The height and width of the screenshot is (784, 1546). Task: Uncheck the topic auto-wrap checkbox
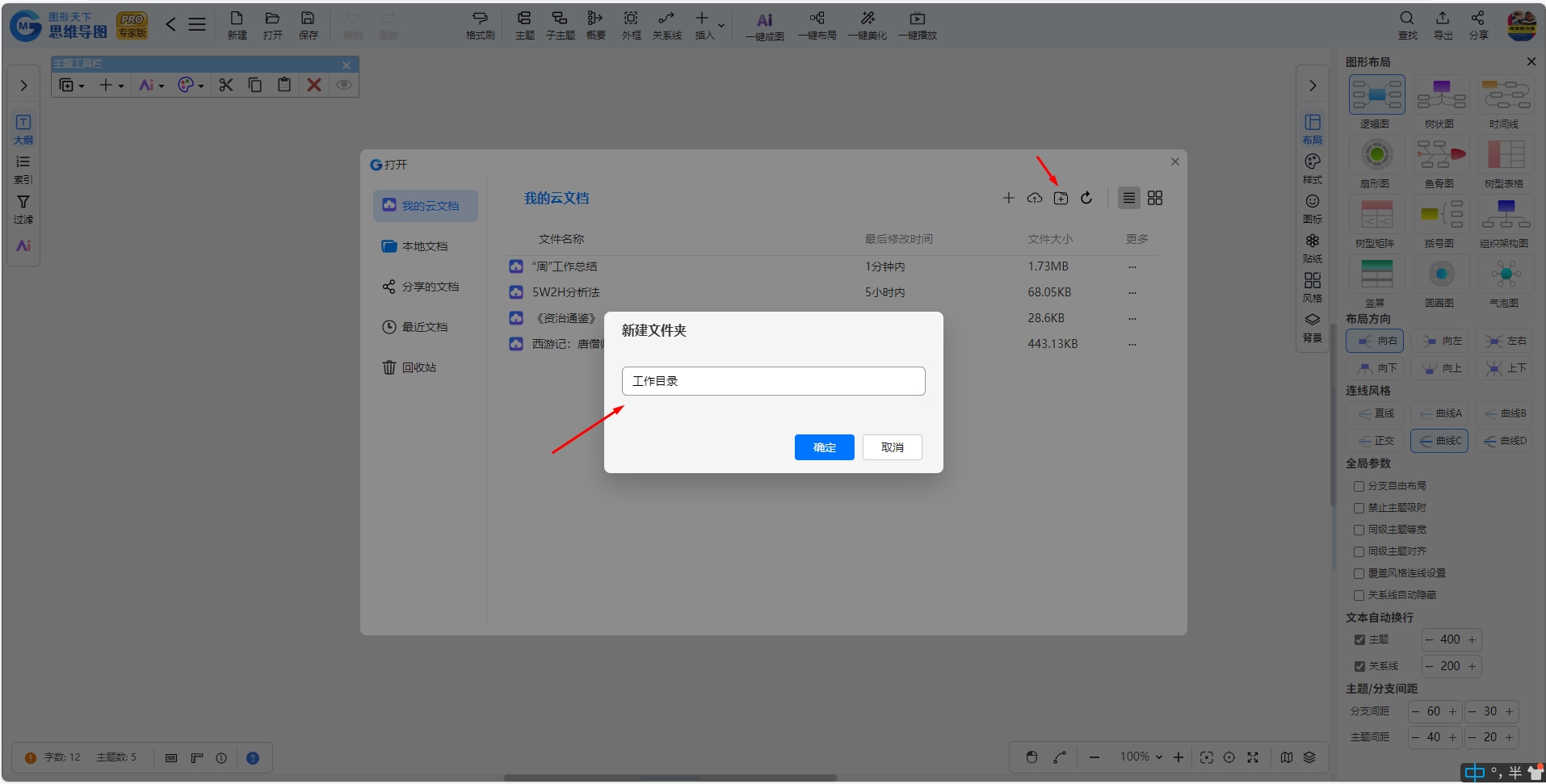(1359, 639)
